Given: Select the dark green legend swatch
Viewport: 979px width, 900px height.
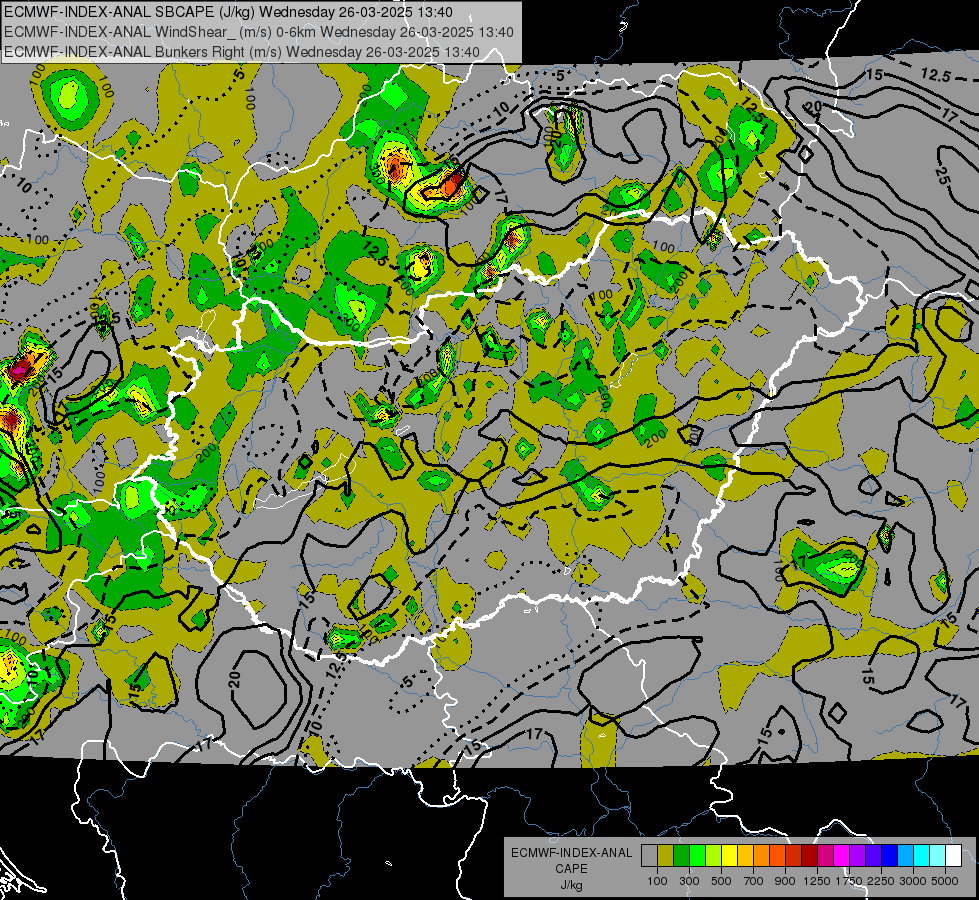Looking at the screenshot, I should pyautogui.click(x=681, y=856).
